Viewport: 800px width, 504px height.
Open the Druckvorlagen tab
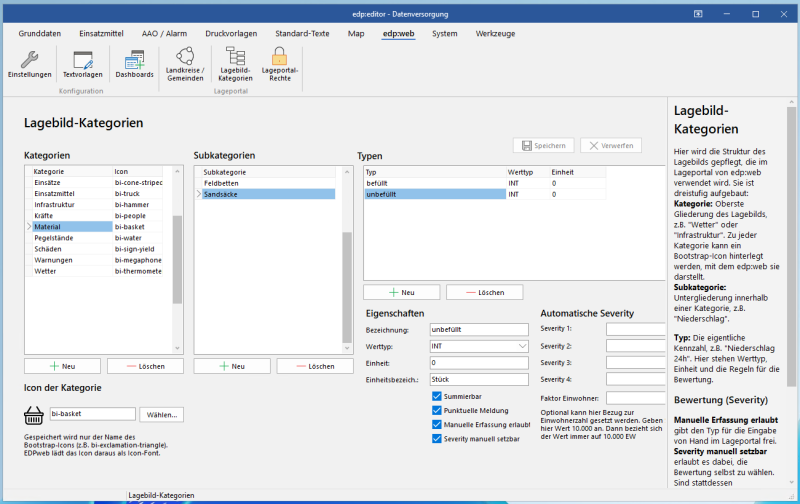231,34
